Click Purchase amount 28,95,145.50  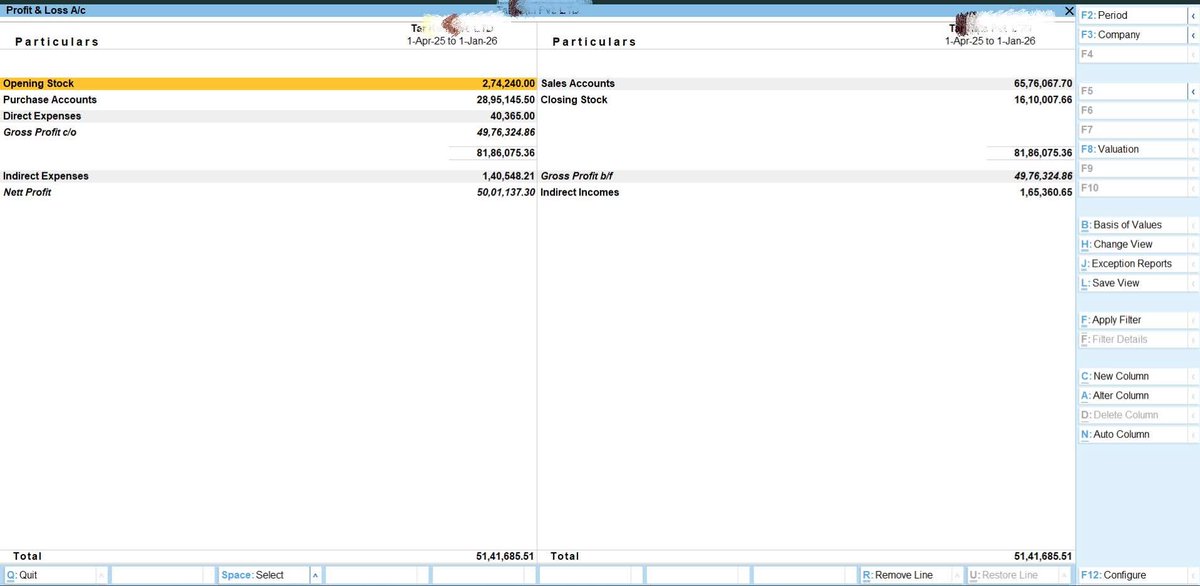click(505, 100)
